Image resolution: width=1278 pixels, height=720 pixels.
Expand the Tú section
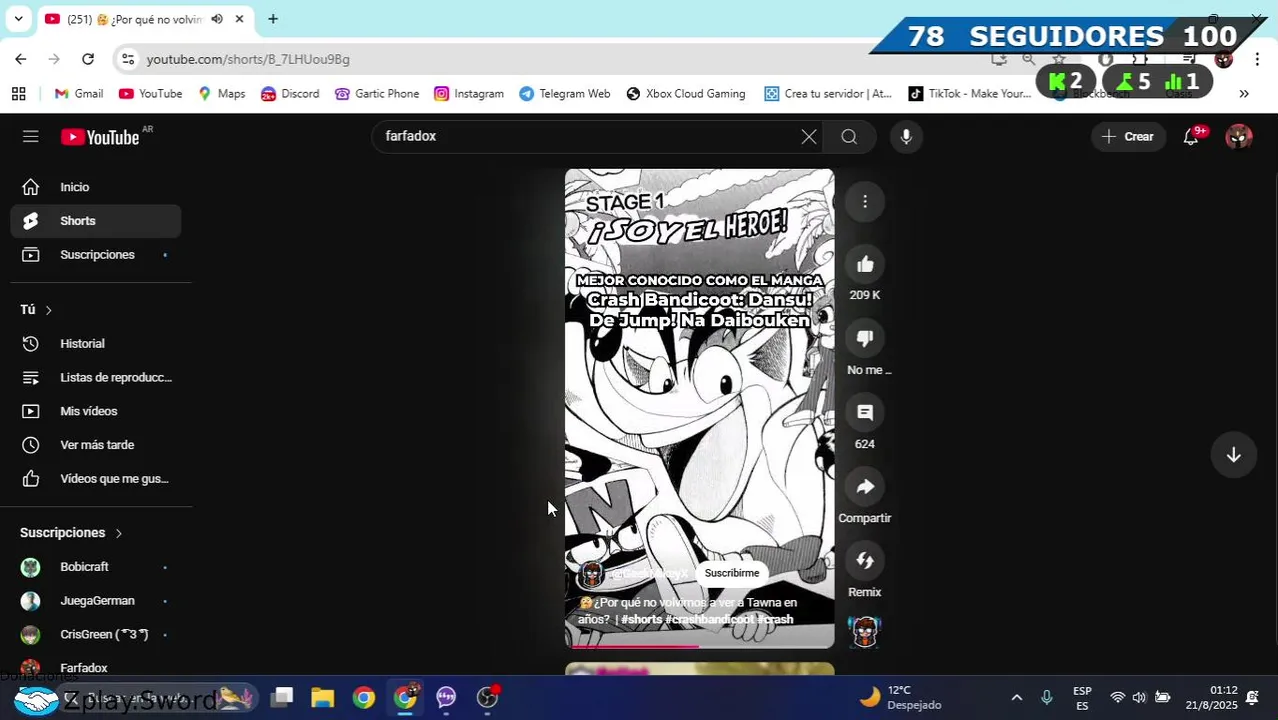tap(36, 310)
